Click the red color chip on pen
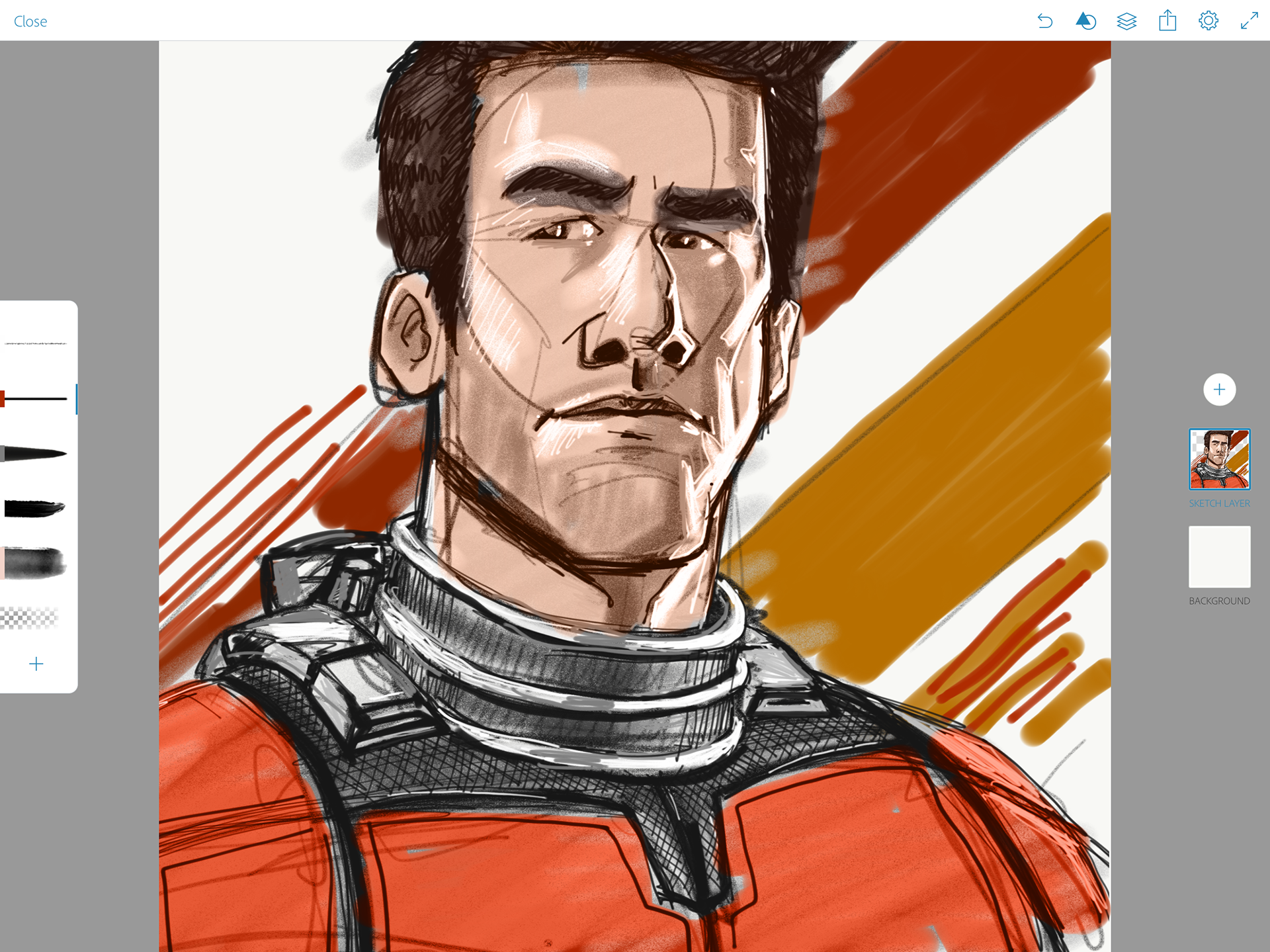The image size is (1270, 952). point(3,399)
